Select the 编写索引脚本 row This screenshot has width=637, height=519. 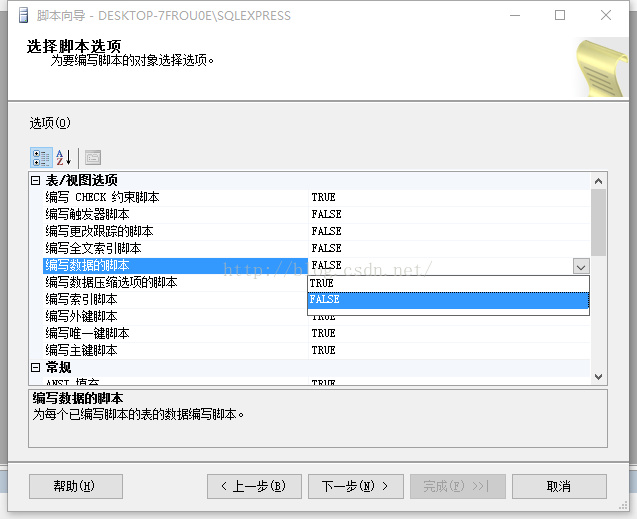point(176,300)
